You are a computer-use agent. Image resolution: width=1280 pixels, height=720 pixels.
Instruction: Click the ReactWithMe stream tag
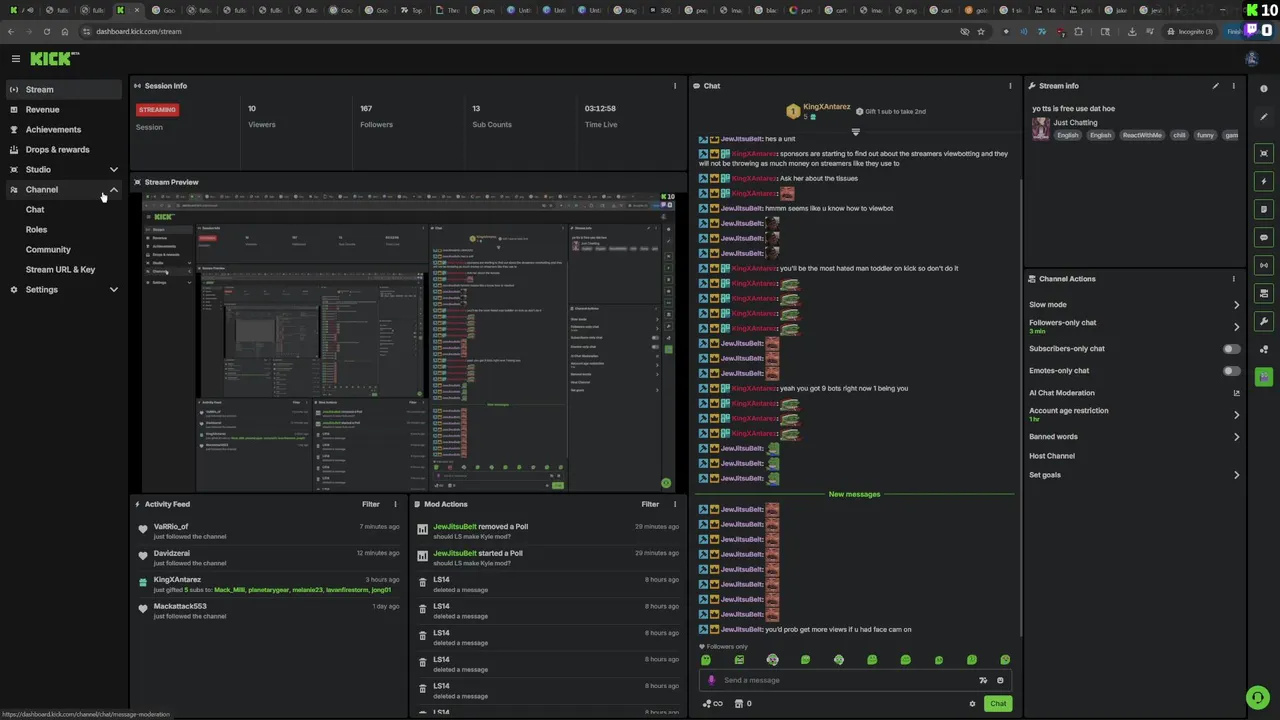(1142, 135)
